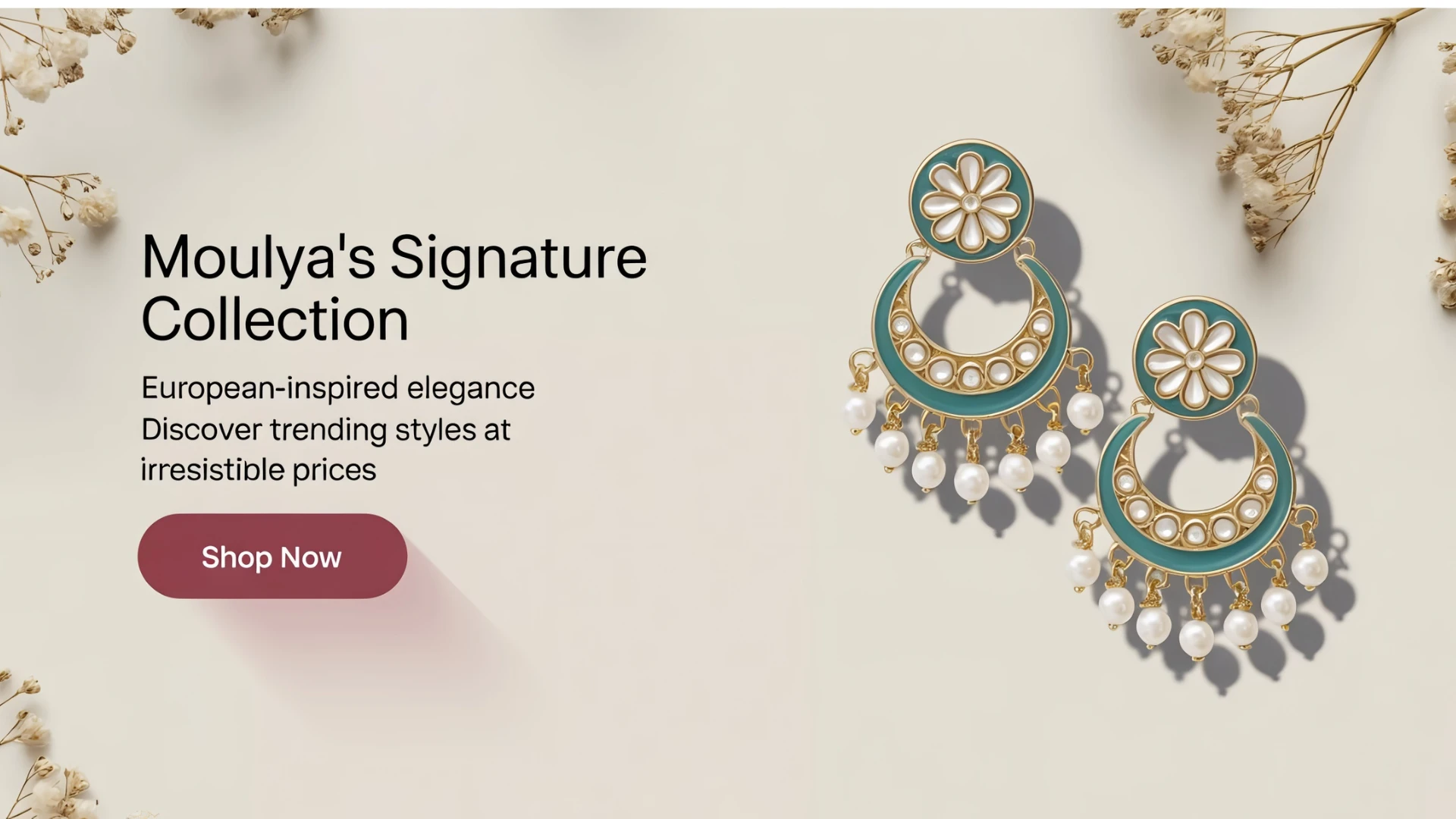1456x819 pixels.
Task: Click the European-inspired elegance text line
Action: (337, 388)
